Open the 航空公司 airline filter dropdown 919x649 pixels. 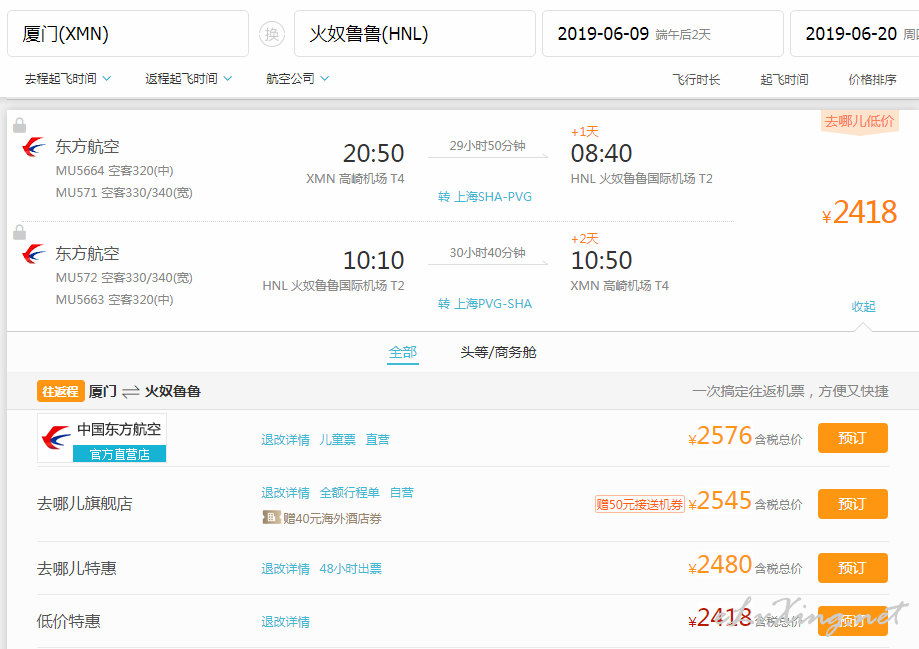coord(297,79)
